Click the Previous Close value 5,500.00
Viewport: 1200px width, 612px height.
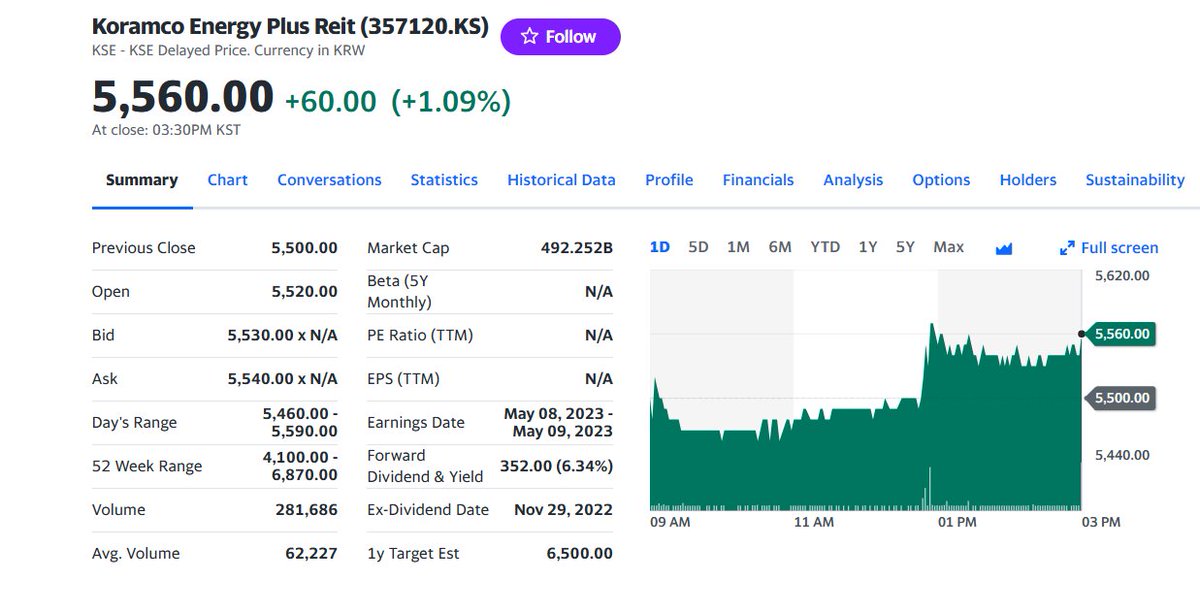(304, 248)
